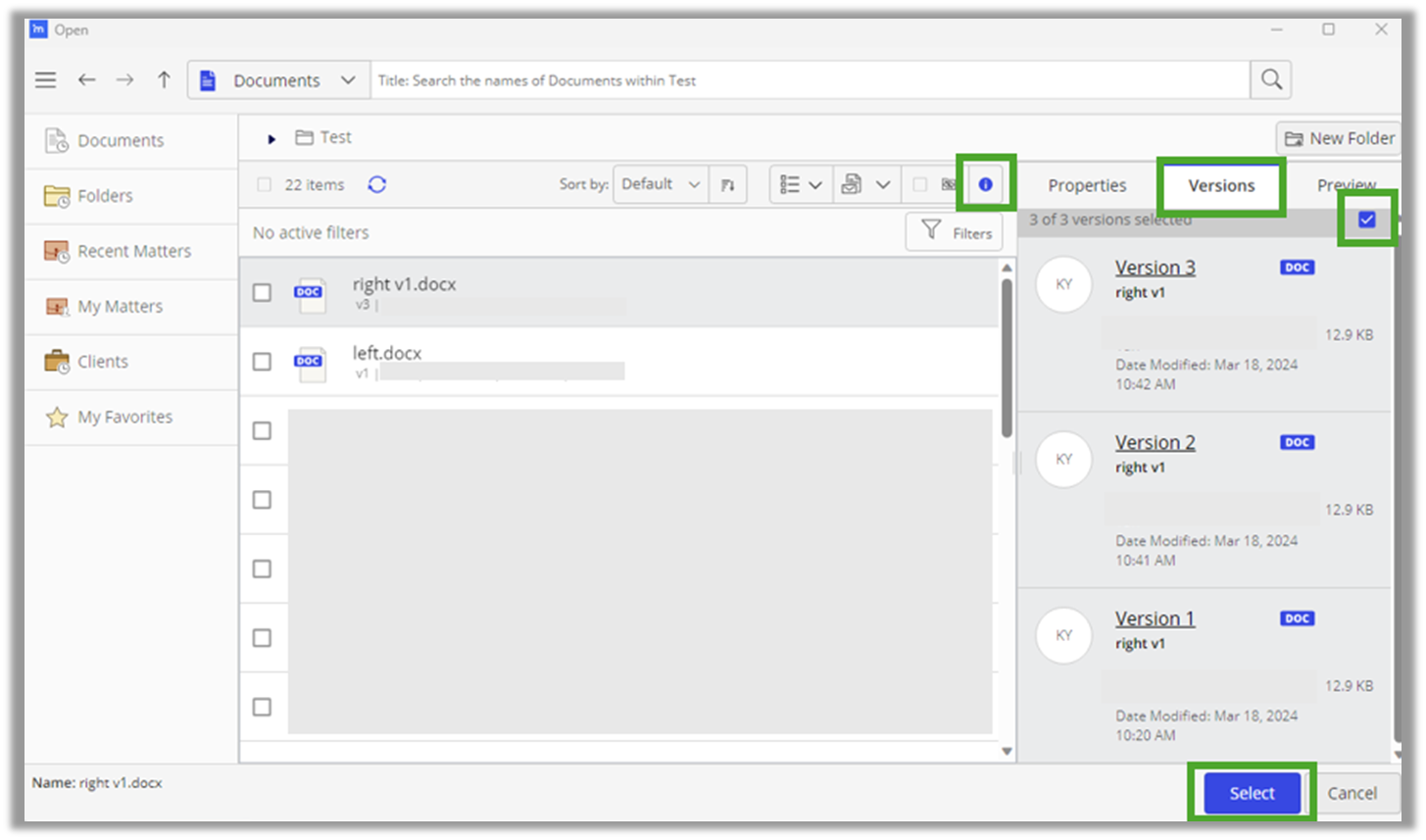1426x840 pixels.
Task: Select Recent Matters in the sidebar
Action: click(134, 251)
